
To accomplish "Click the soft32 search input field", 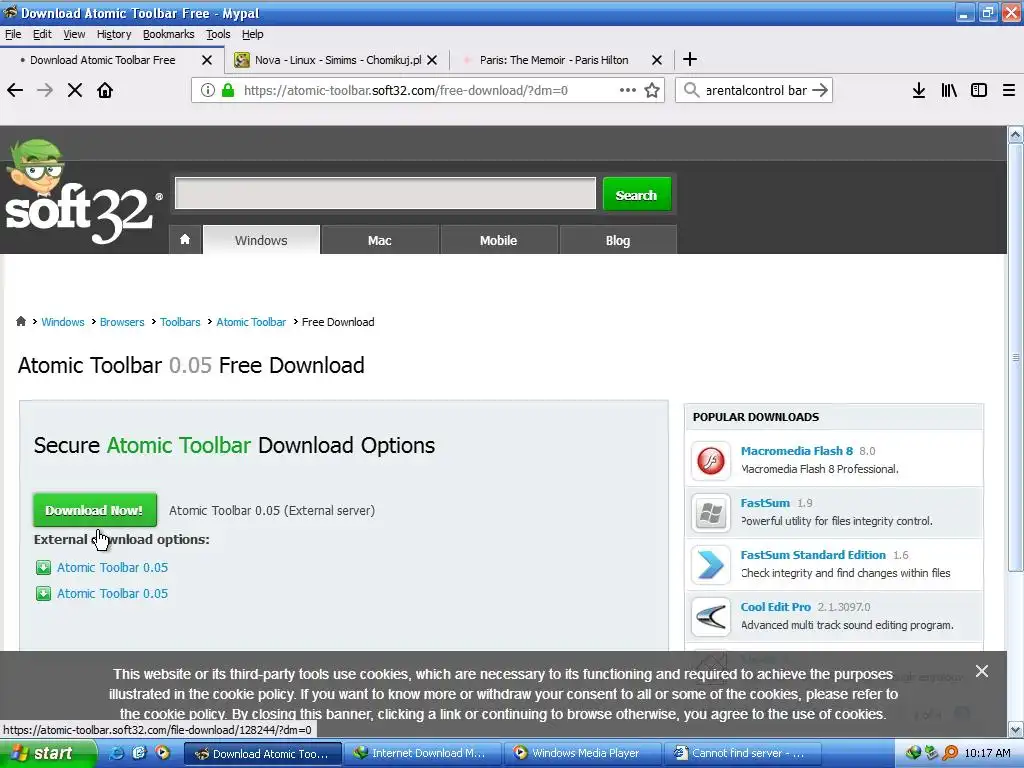I will [x=385, y=193].
